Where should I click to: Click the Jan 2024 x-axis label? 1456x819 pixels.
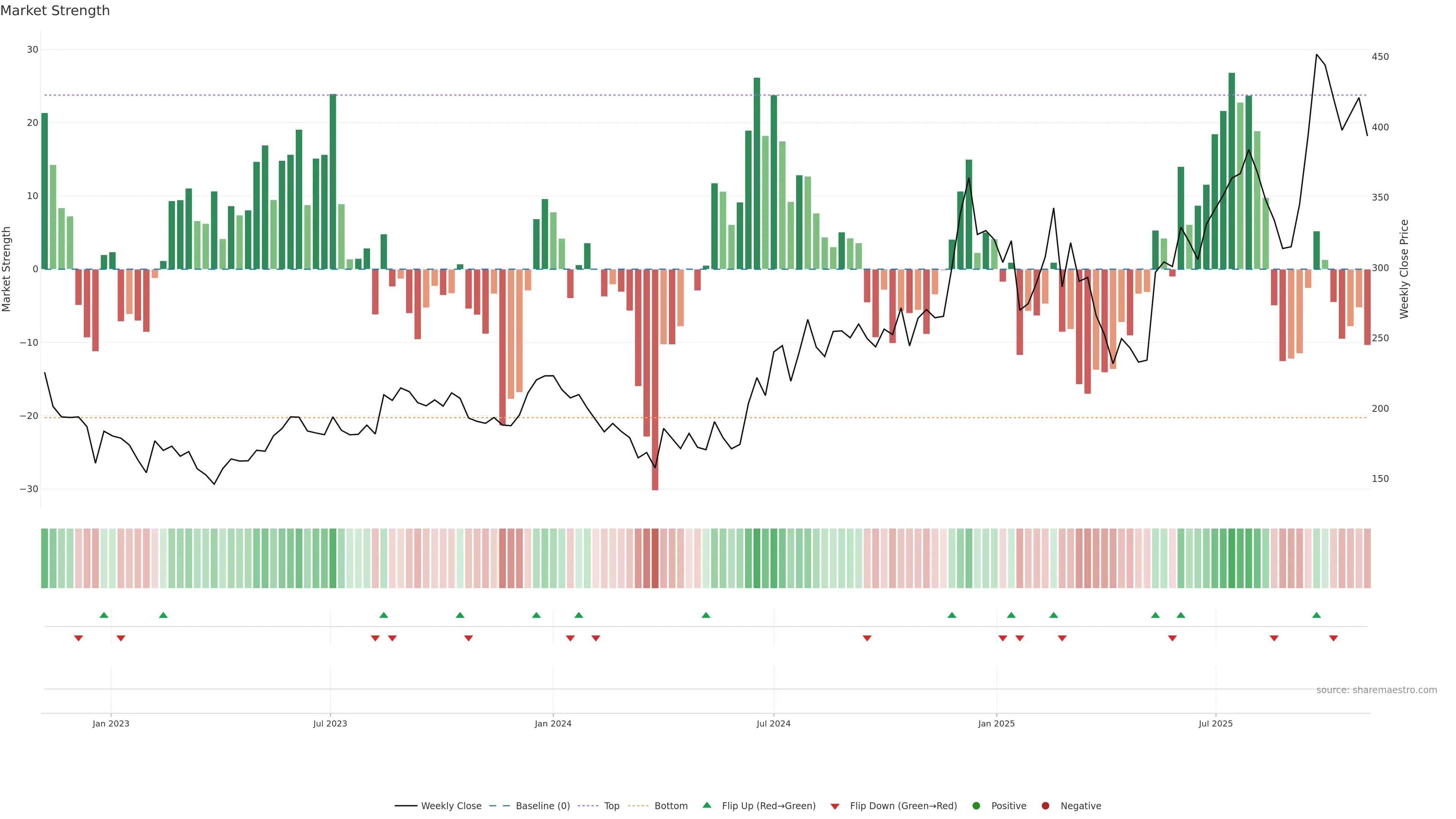[553, 723]
